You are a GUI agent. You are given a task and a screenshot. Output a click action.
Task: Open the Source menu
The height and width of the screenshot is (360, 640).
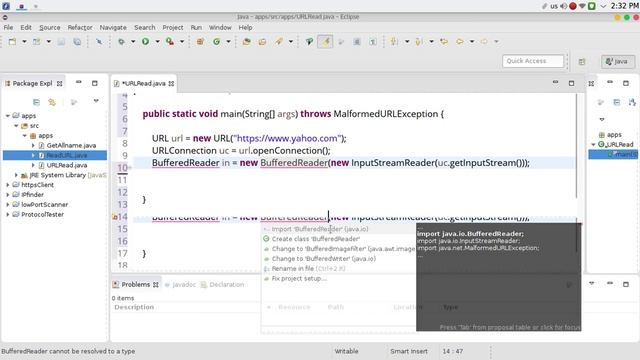coord(49,27)
